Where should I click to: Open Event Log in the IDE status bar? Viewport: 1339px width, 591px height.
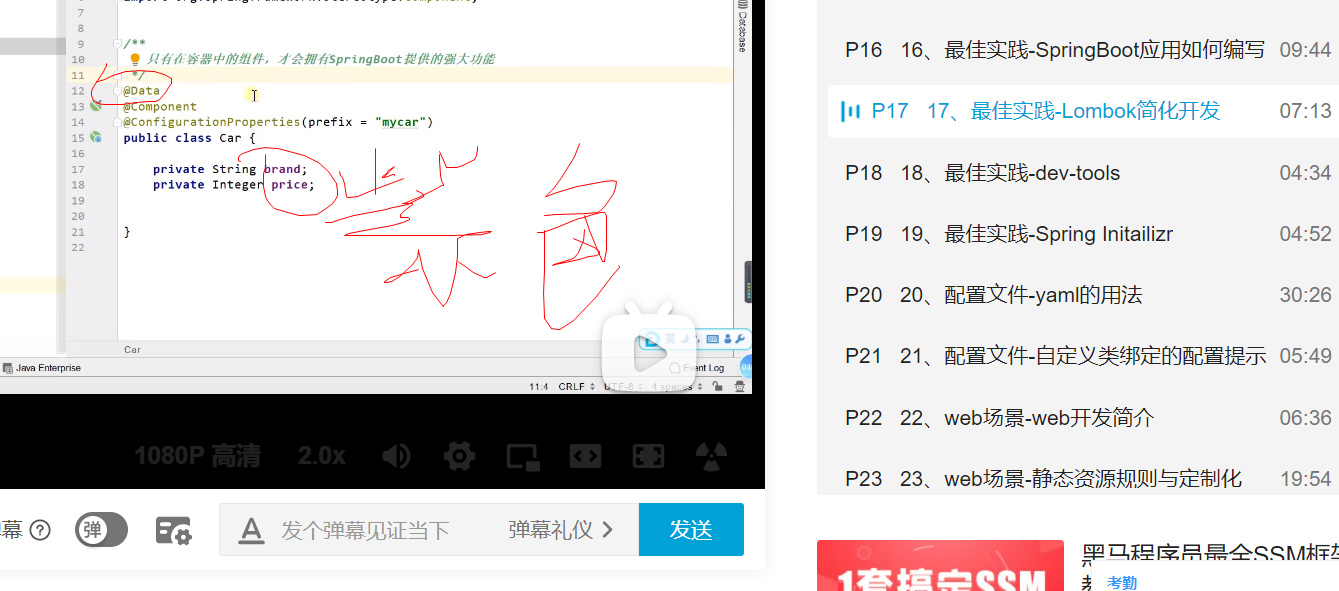pyautogui.click(x=697, y=368)
